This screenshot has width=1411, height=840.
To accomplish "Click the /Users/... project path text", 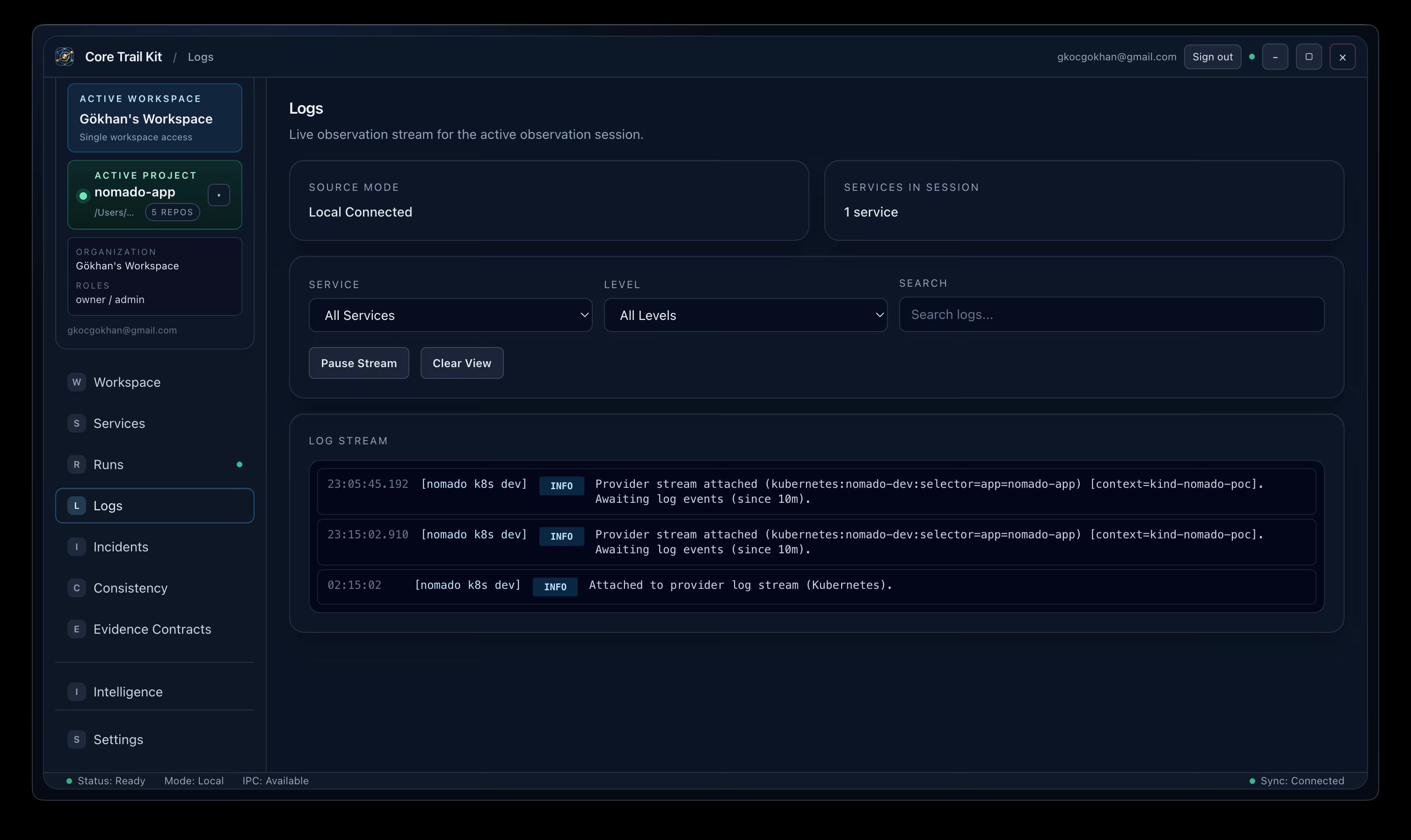I will [114, 212].
